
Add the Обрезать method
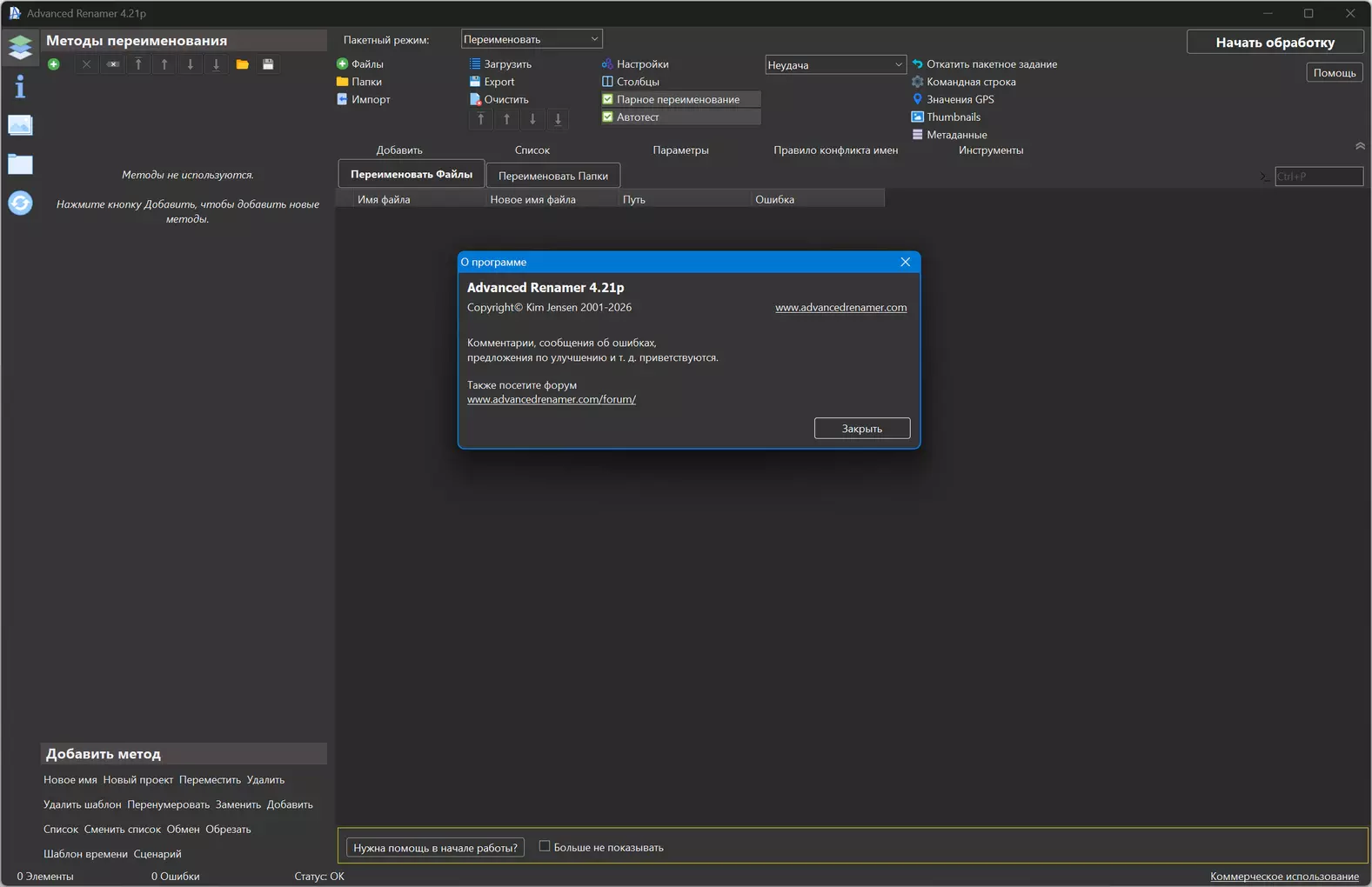(x=228, y=829)
